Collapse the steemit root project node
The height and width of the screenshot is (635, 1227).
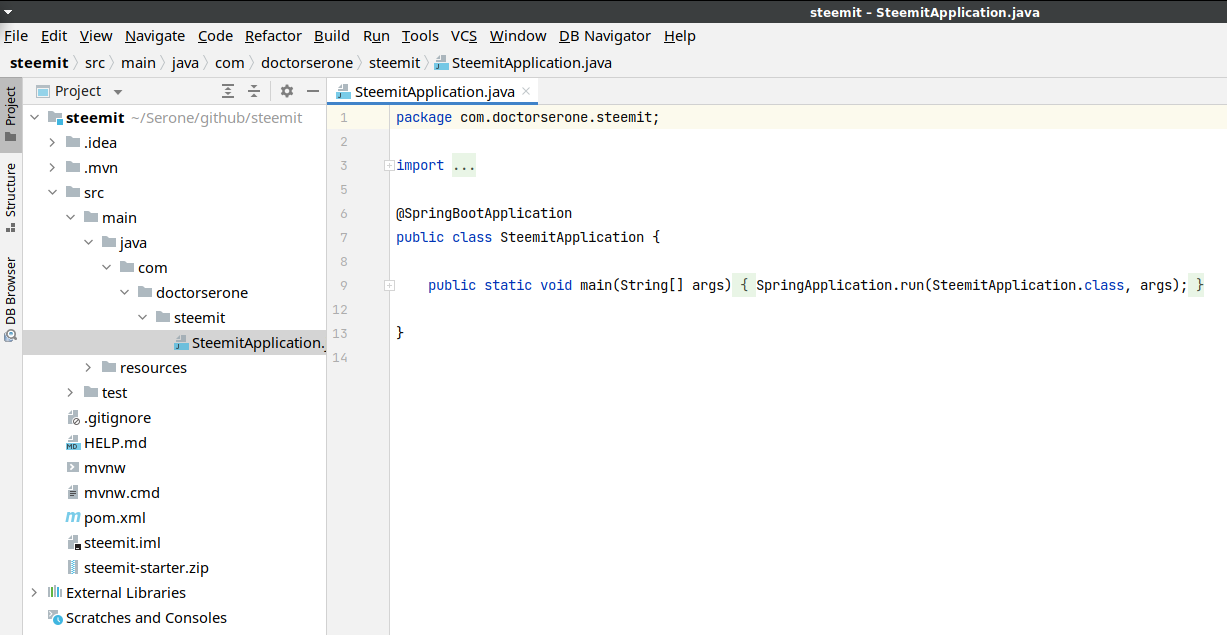click(34, 118)
